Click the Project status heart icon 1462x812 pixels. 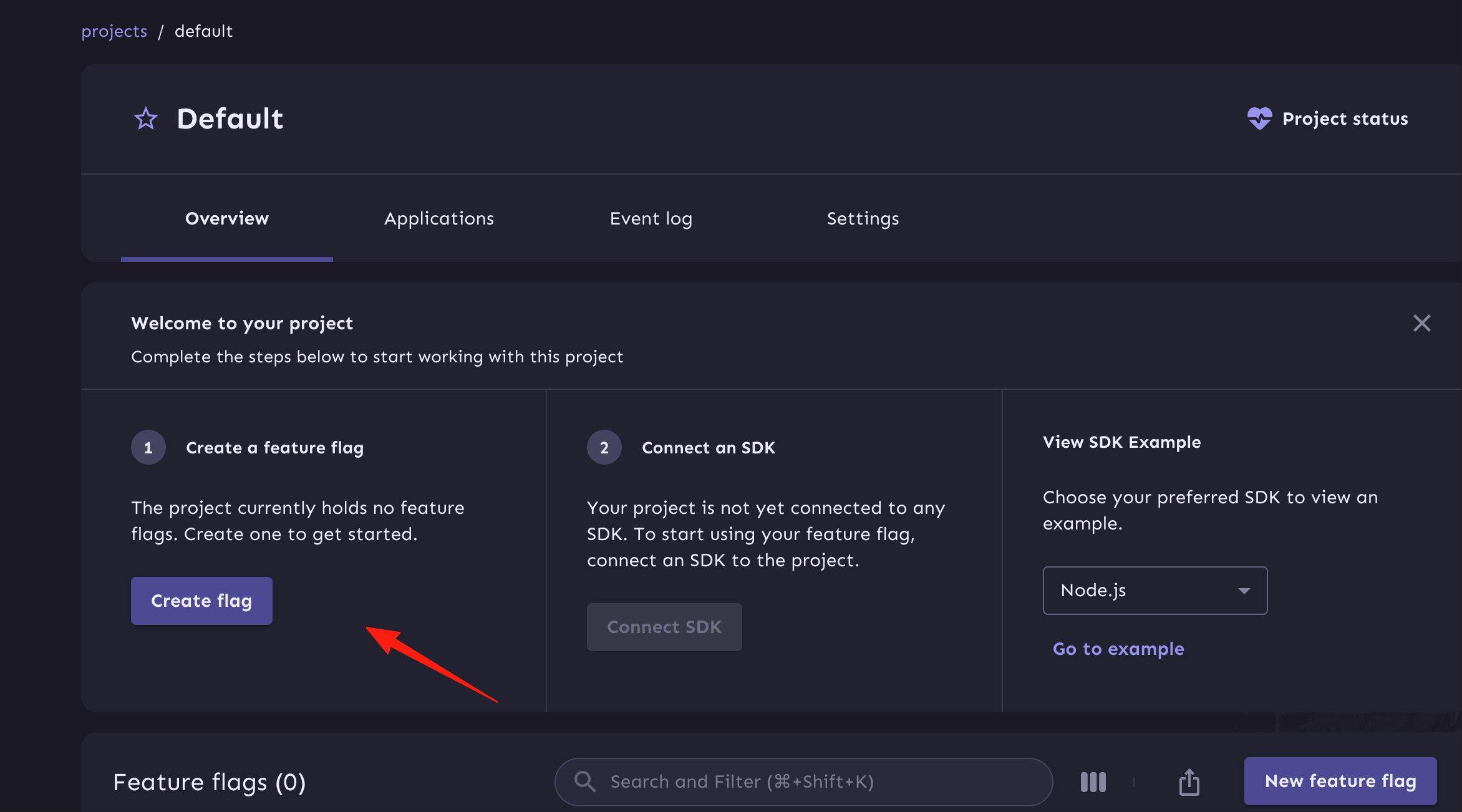point(1259,118)
